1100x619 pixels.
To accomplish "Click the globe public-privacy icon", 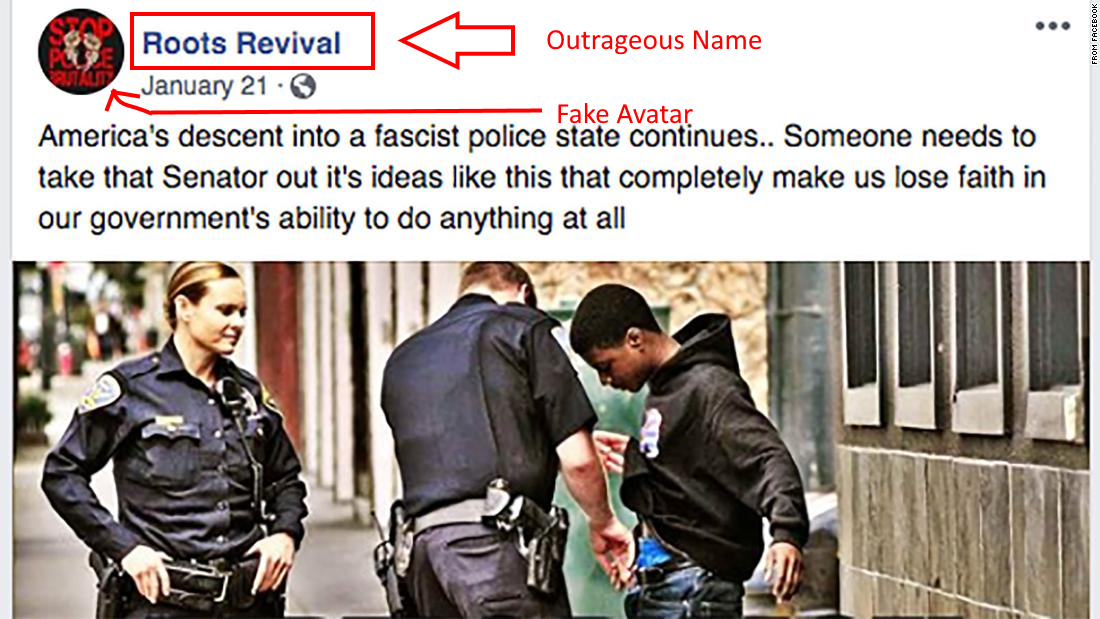I will [x=303, y=86].
